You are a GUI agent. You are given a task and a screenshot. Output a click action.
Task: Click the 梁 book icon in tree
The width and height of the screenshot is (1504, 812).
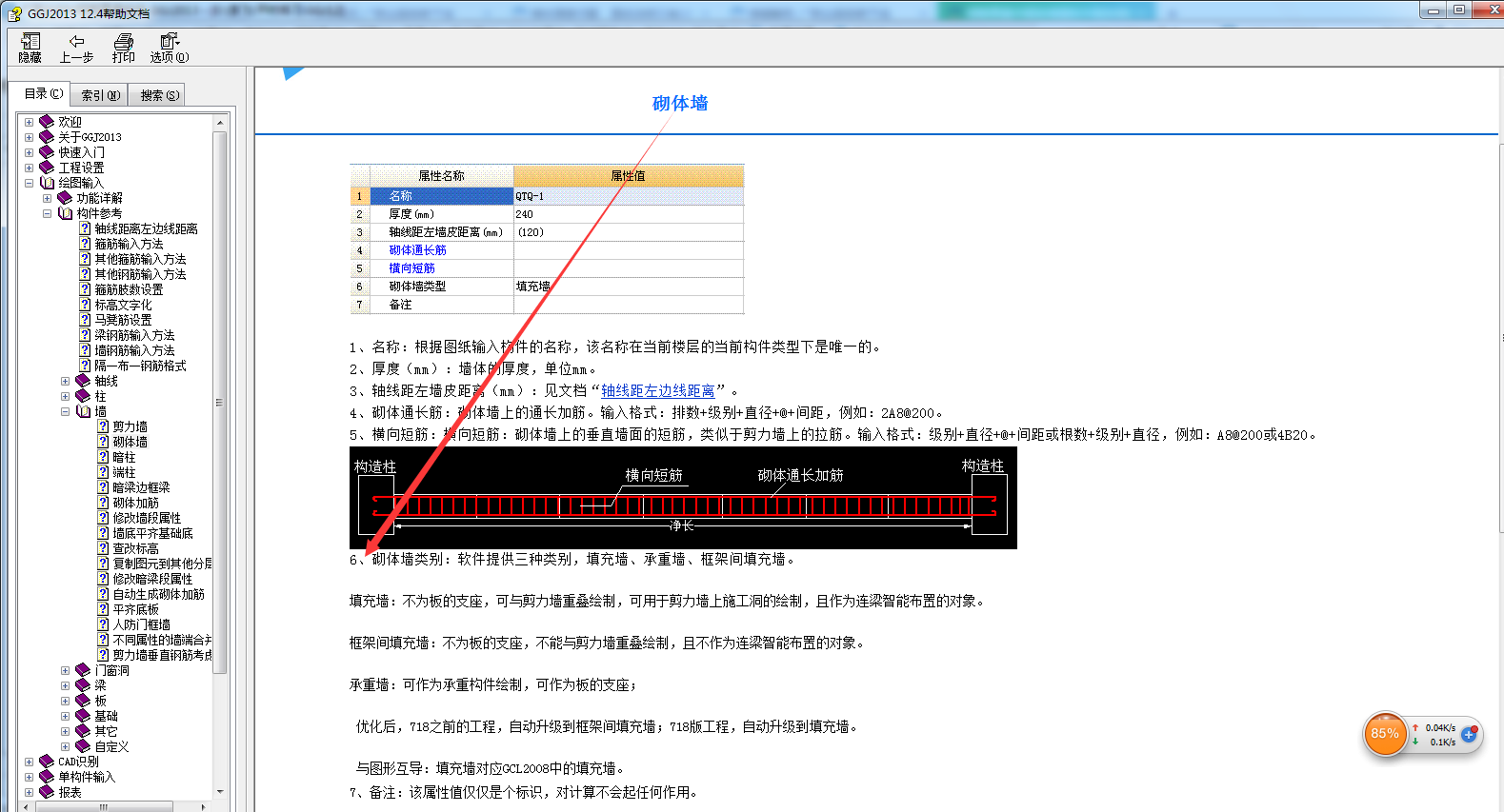click(x=83, y=685)
